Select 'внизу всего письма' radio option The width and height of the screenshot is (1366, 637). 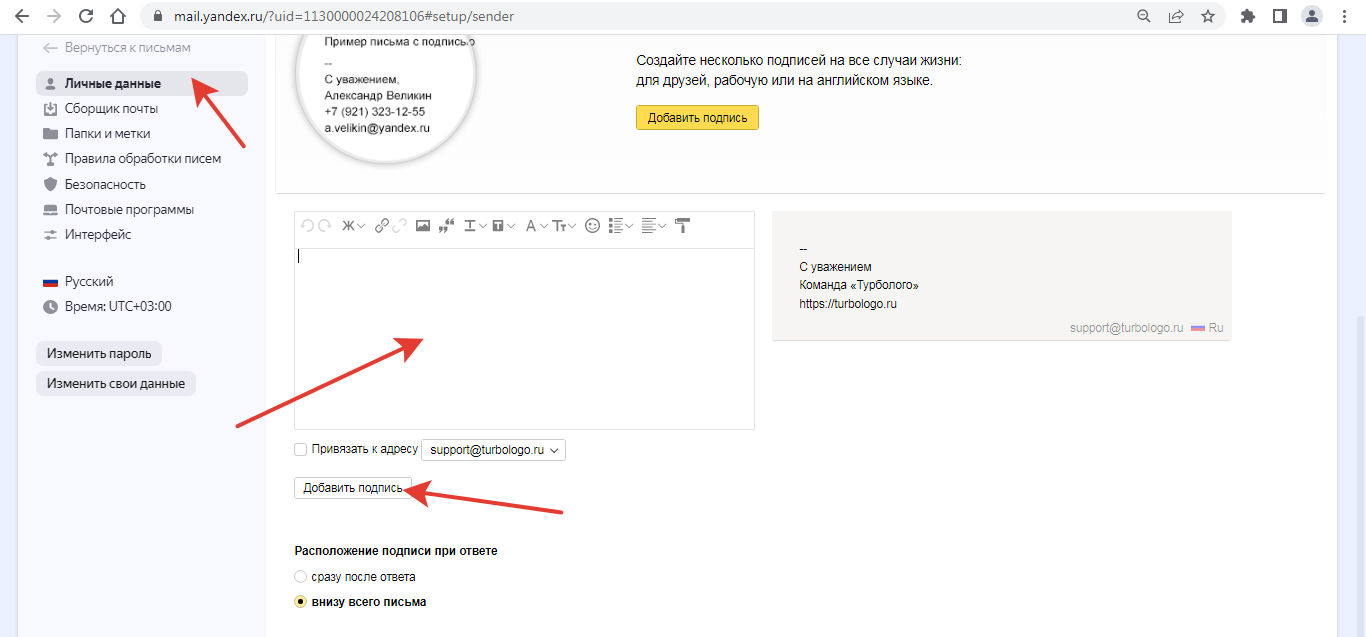pos(301,602)
